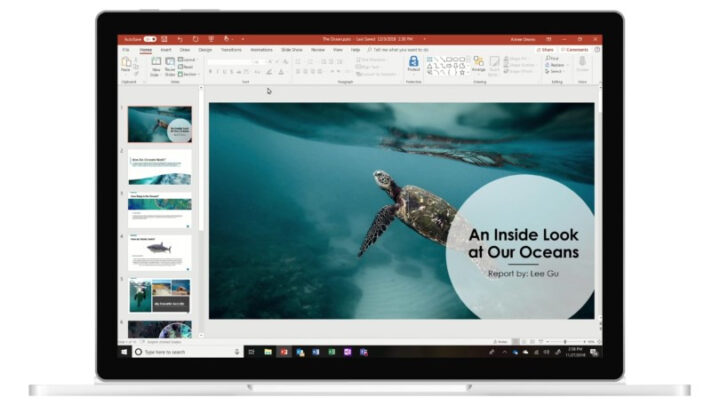Click the Tell me search field
This screenshot has width=720, height=405.
pos(398,50)
